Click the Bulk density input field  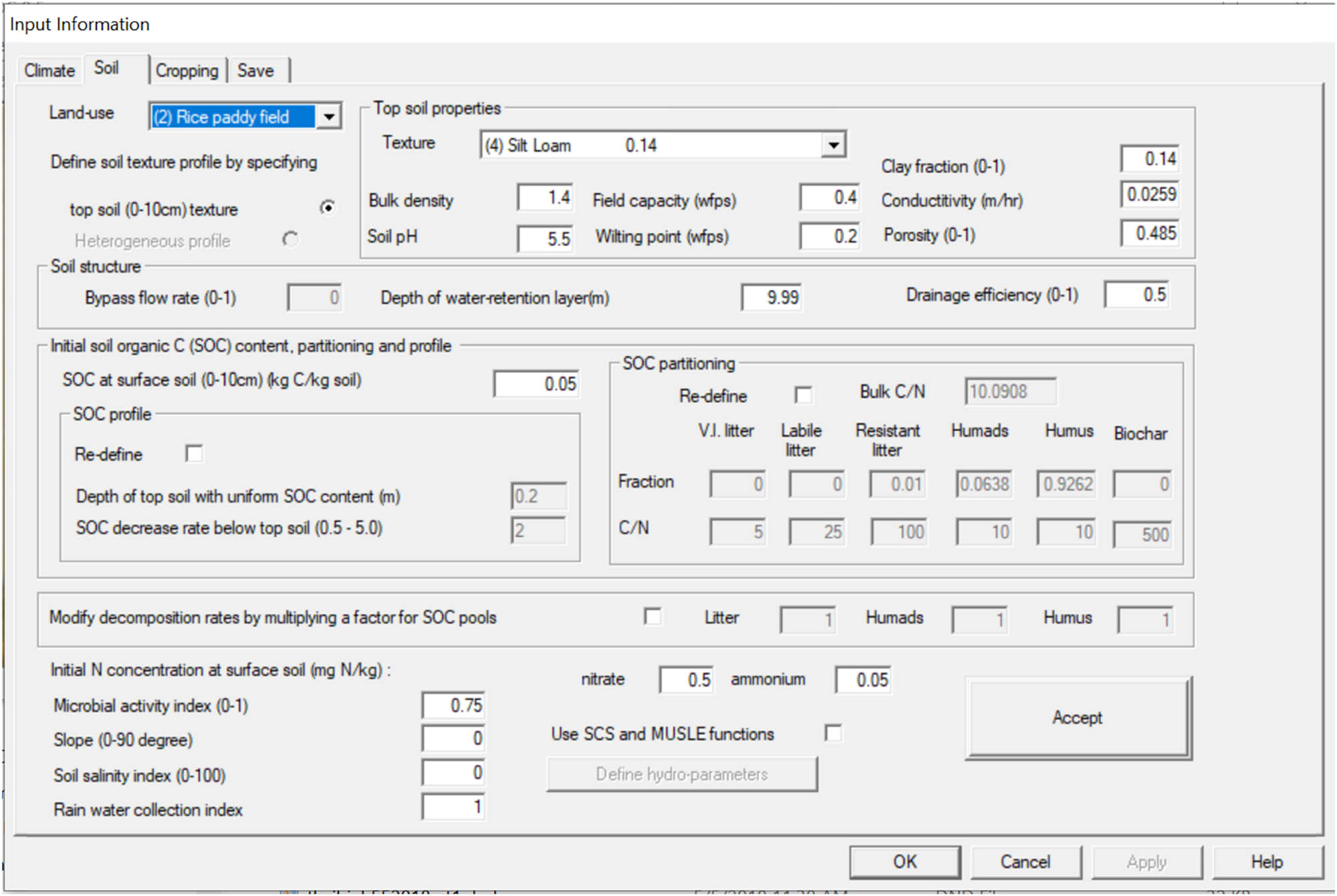545,198
